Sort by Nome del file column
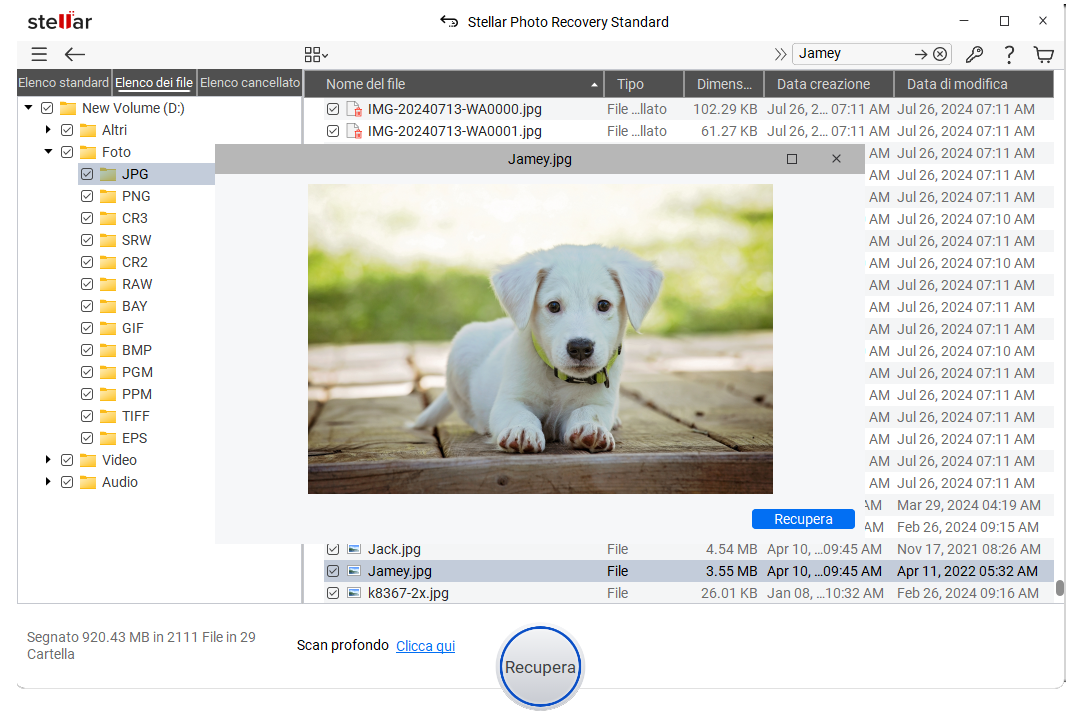This screenshot has height=717, width=1082. click(x=454, y=84)
